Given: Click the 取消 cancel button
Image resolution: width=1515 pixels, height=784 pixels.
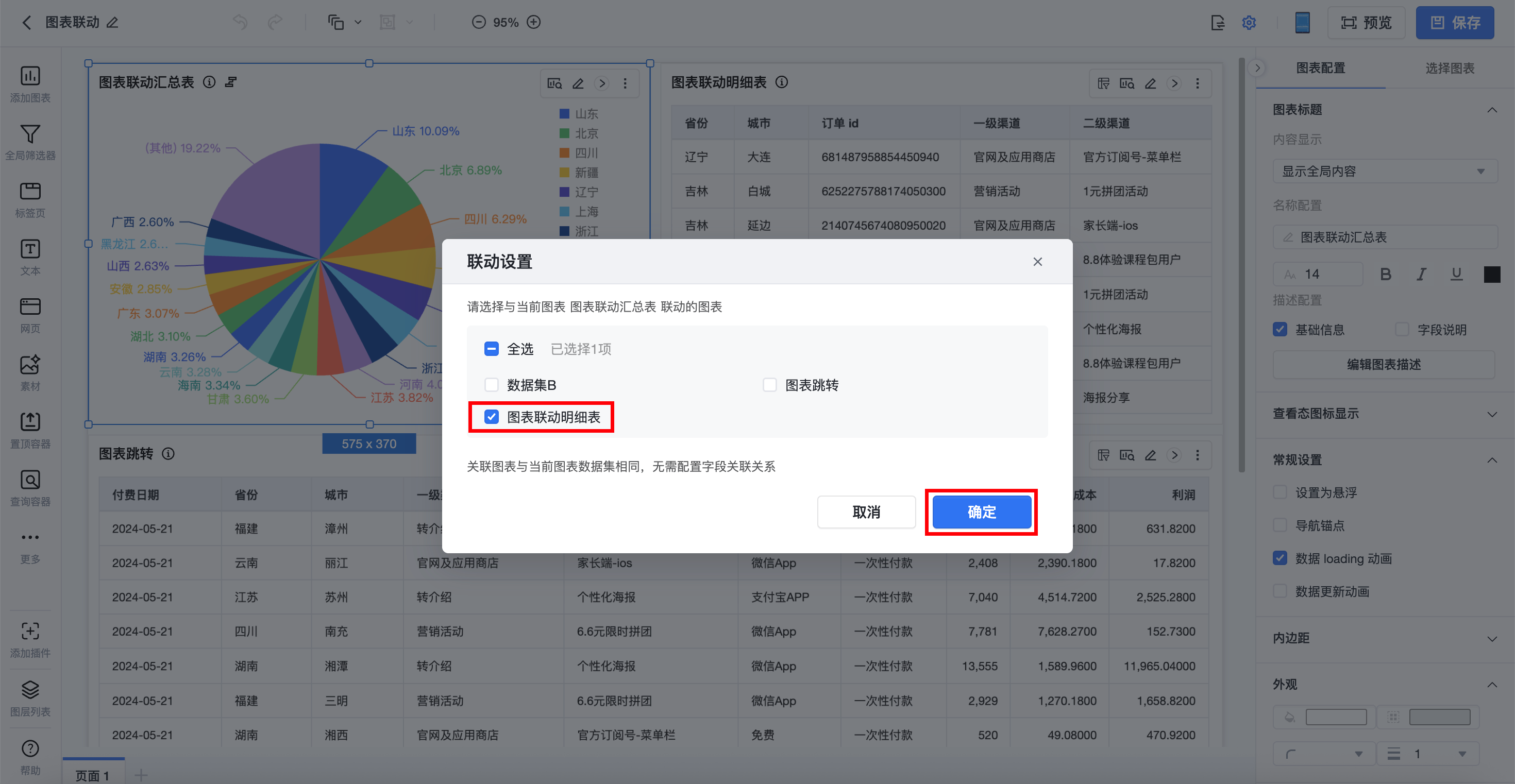Looking at the screenshot, I should (866, 512).
